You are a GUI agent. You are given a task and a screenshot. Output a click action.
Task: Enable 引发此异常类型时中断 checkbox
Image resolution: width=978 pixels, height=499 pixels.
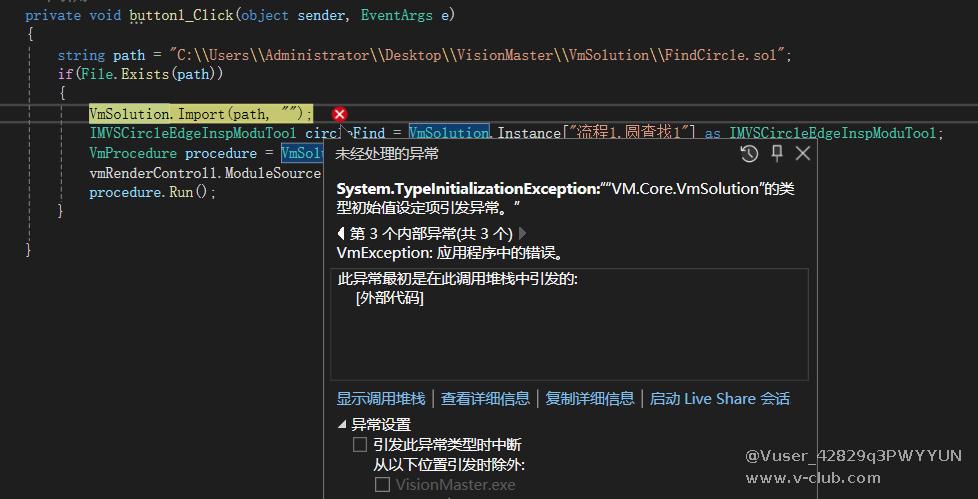tap(360, 445)
